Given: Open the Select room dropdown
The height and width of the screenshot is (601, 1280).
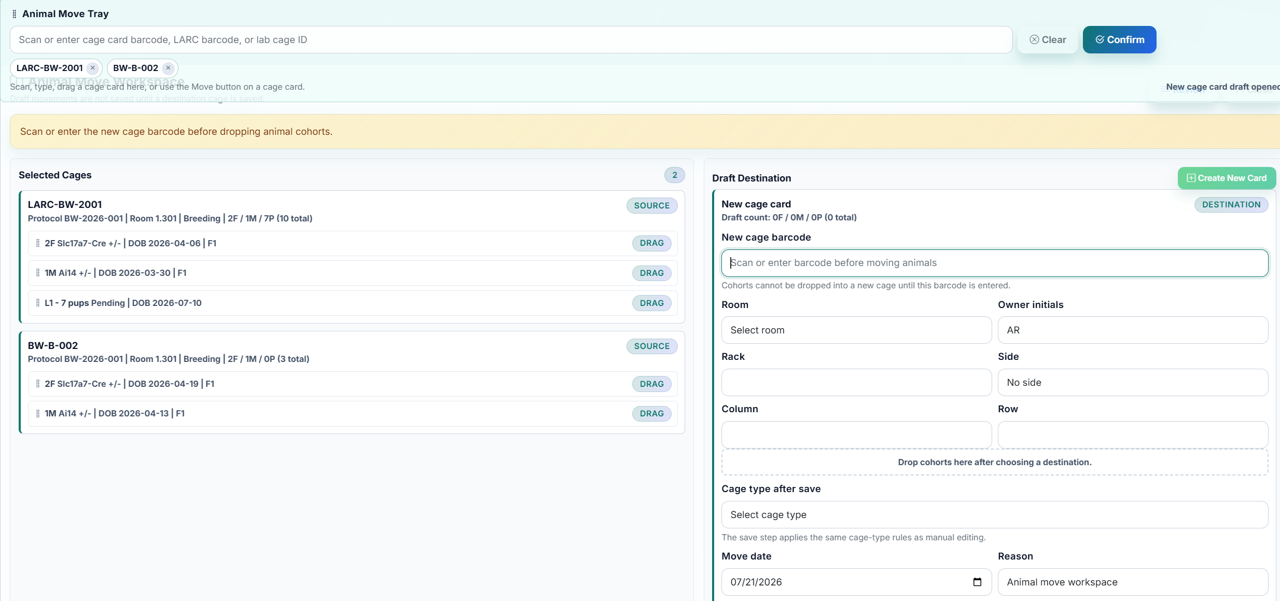Looking at the screenshot, I should [x=856, y=330].
